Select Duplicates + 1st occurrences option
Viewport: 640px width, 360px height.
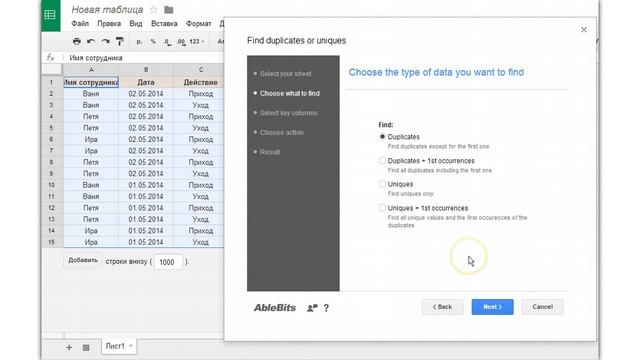tap(382, 161)
